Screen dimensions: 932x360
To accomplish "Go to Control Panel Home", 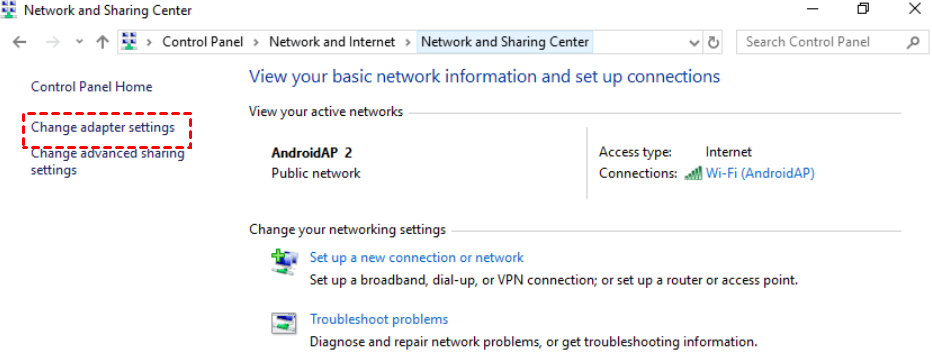I will point(92,87).
